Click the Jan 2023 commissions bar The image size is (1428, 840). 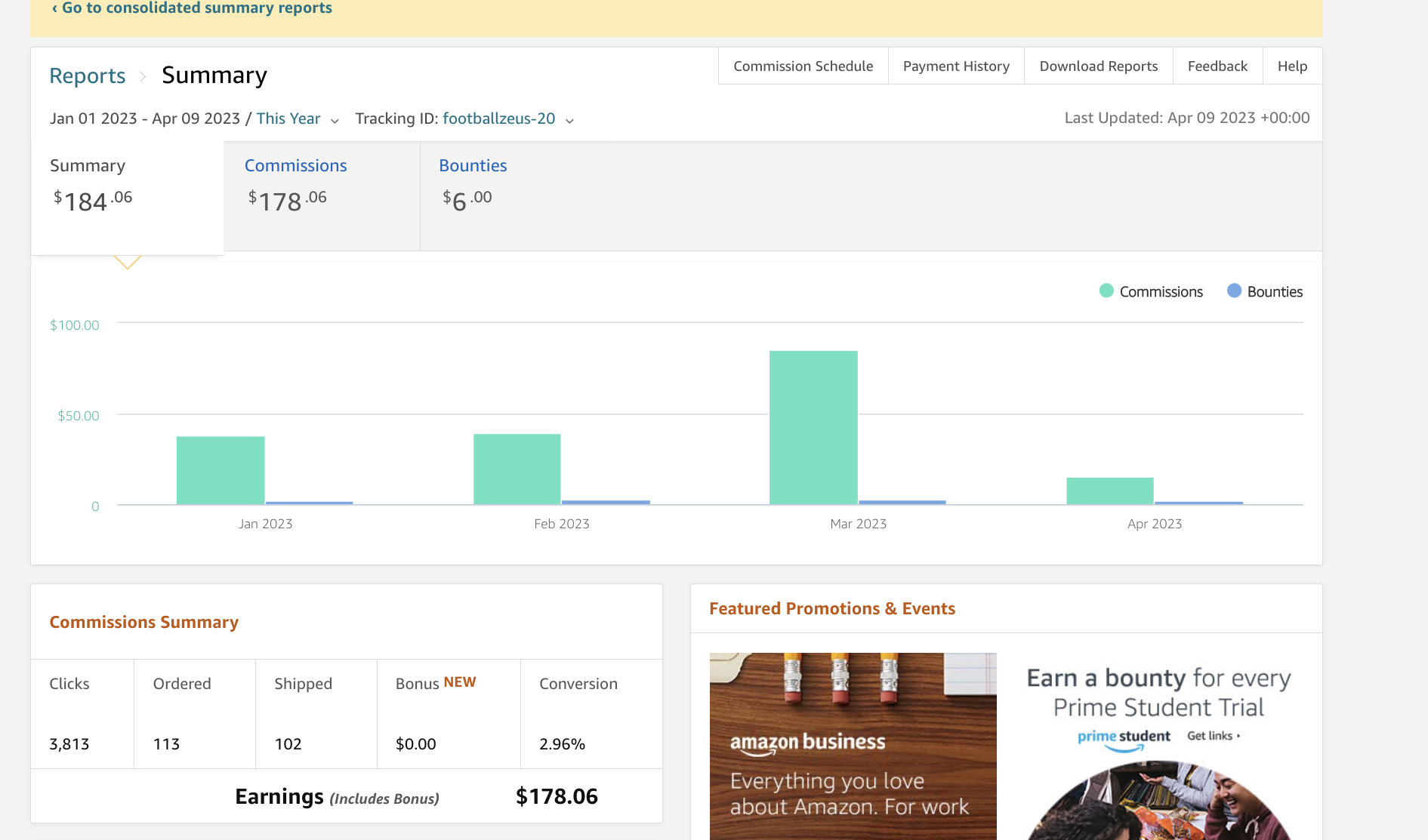[221, 470]
